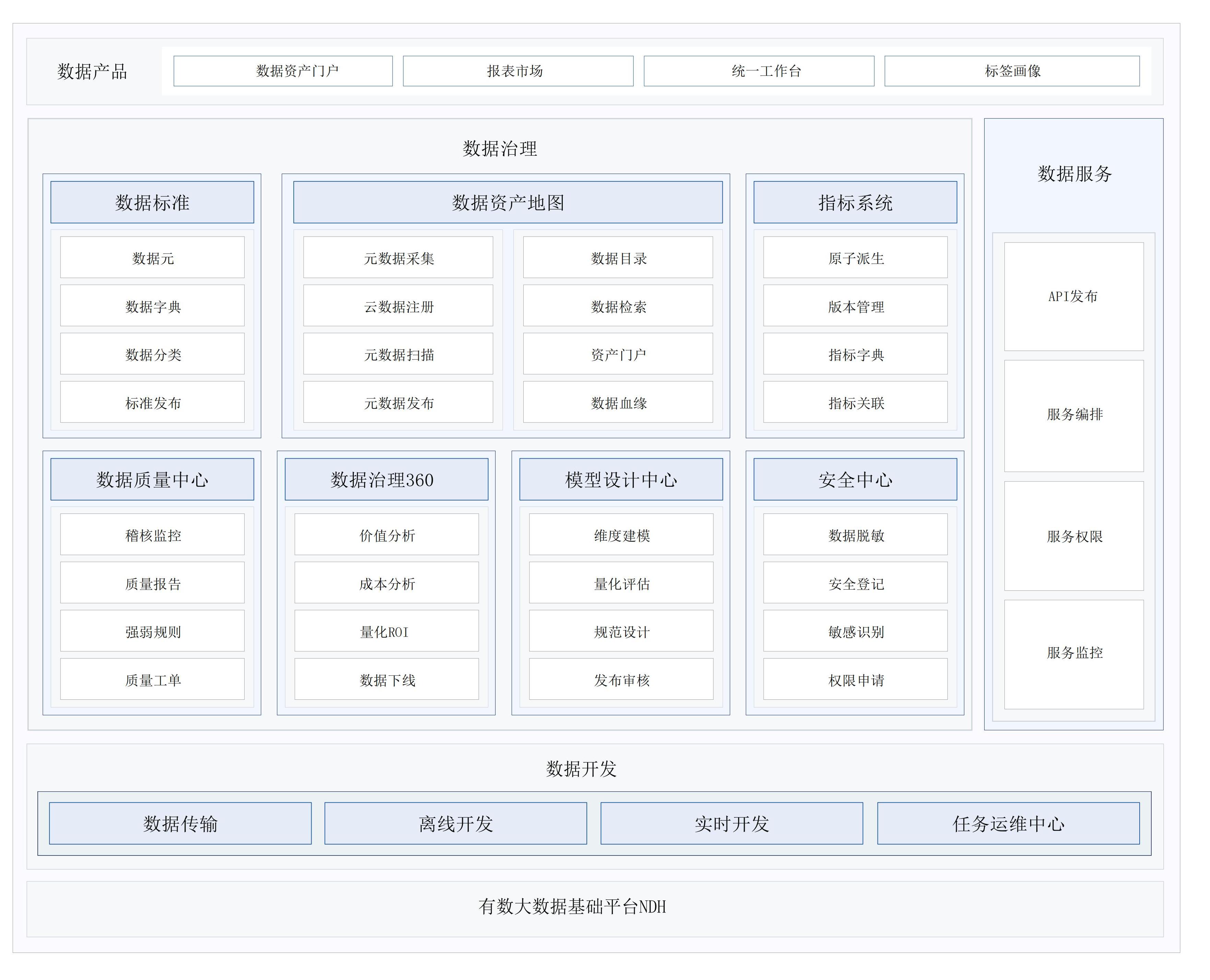Click the 数据资产地图 header
Image resolution: width=1210 pixels, height=980 pixels.
pos(508,202)
